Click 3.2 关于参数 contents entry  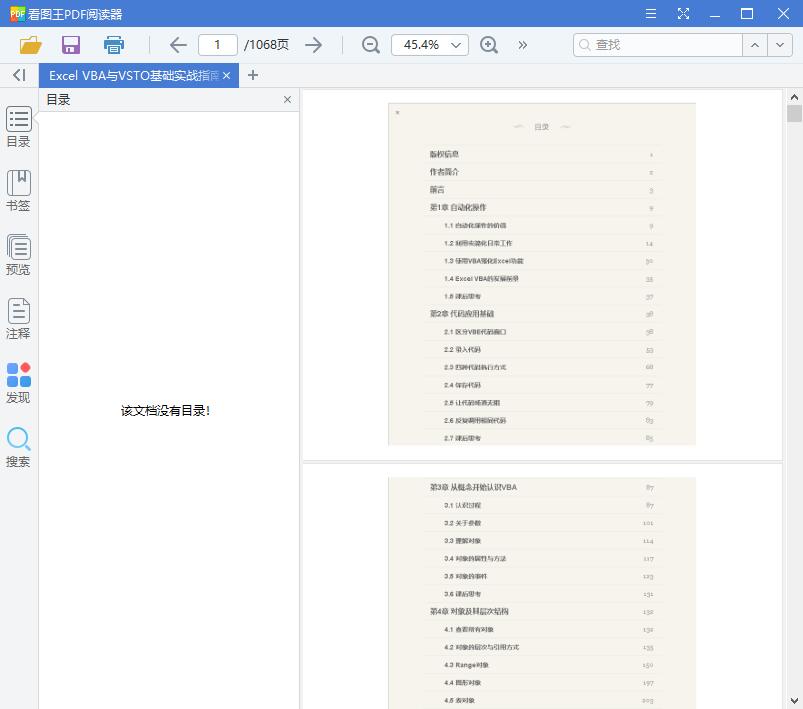pyautogui.click(x=462, y=523)
